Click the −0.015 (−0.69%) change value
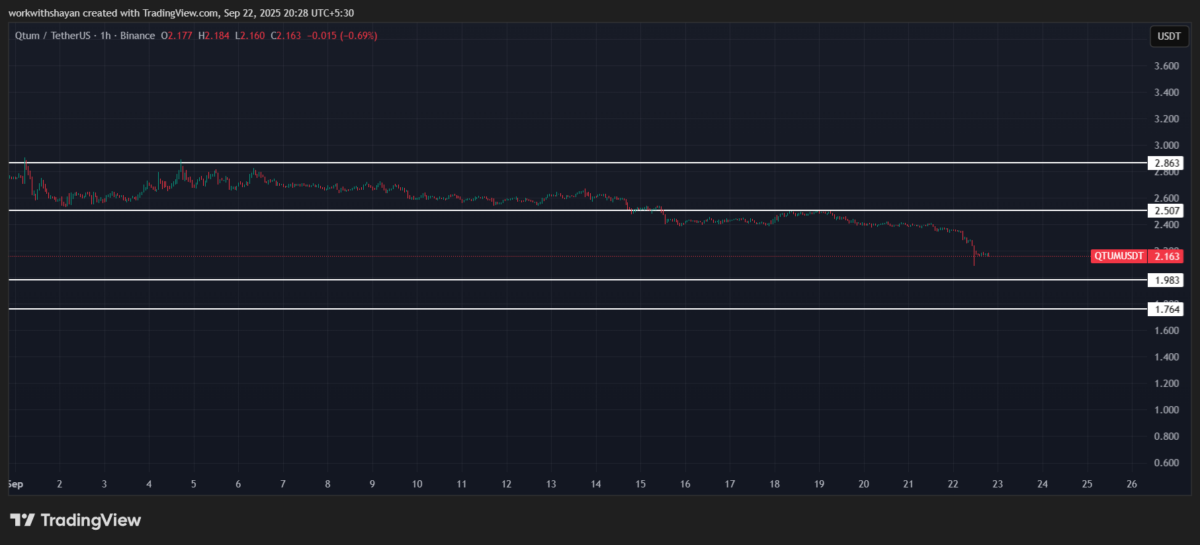The width and height of the screenshot is (1200, 545). (343, 36)
